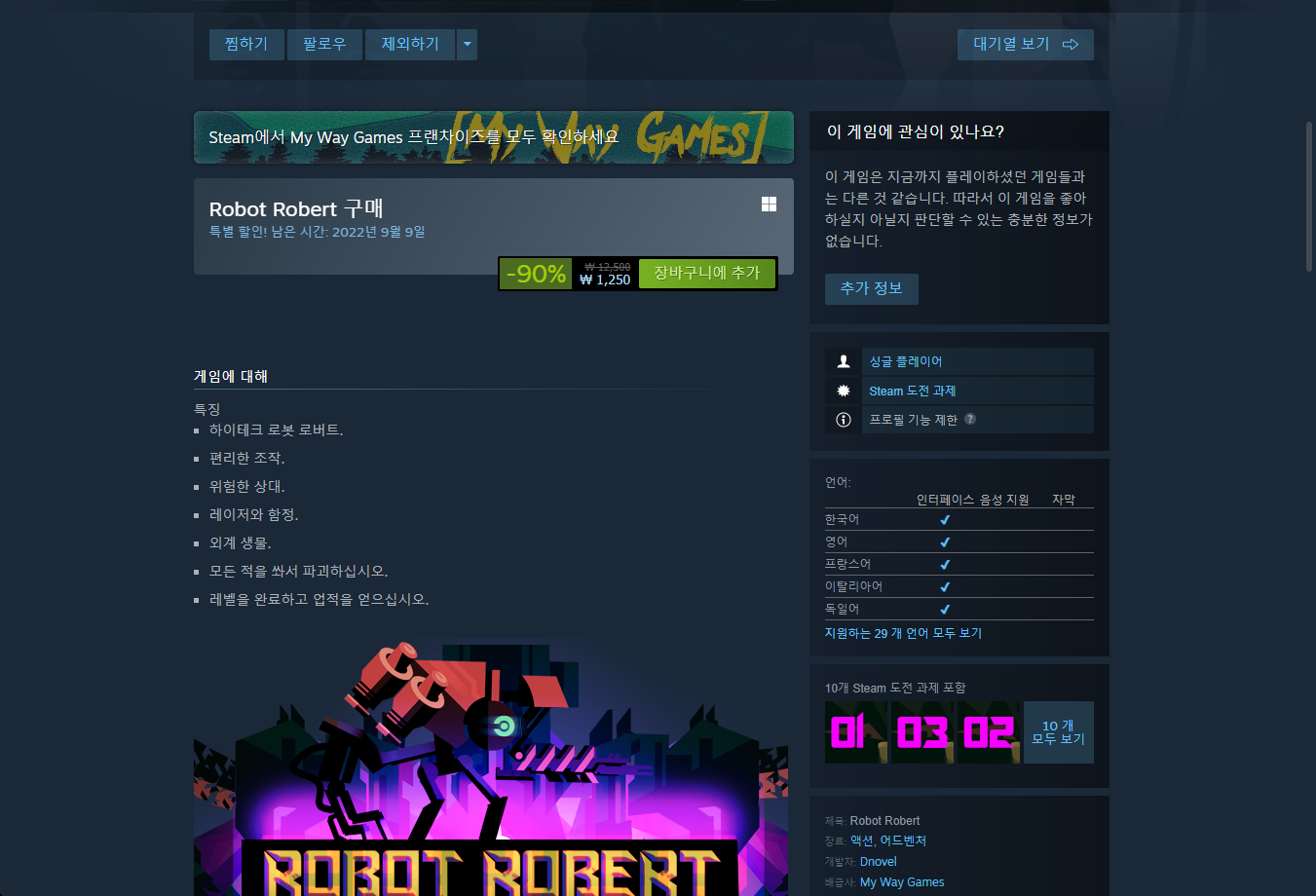The image size is (1316, 896).
Task: Click the Steam achievements starburst icon
Action: click(x=844, y=391)
